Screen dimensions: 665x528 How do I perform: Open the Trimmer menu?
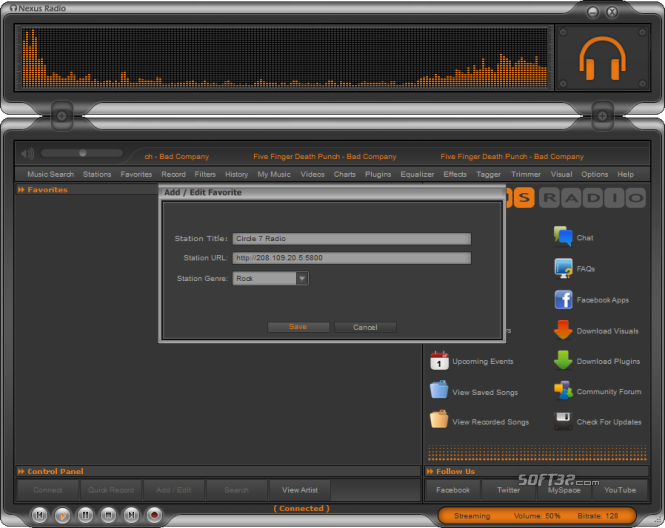coord(526,174)
